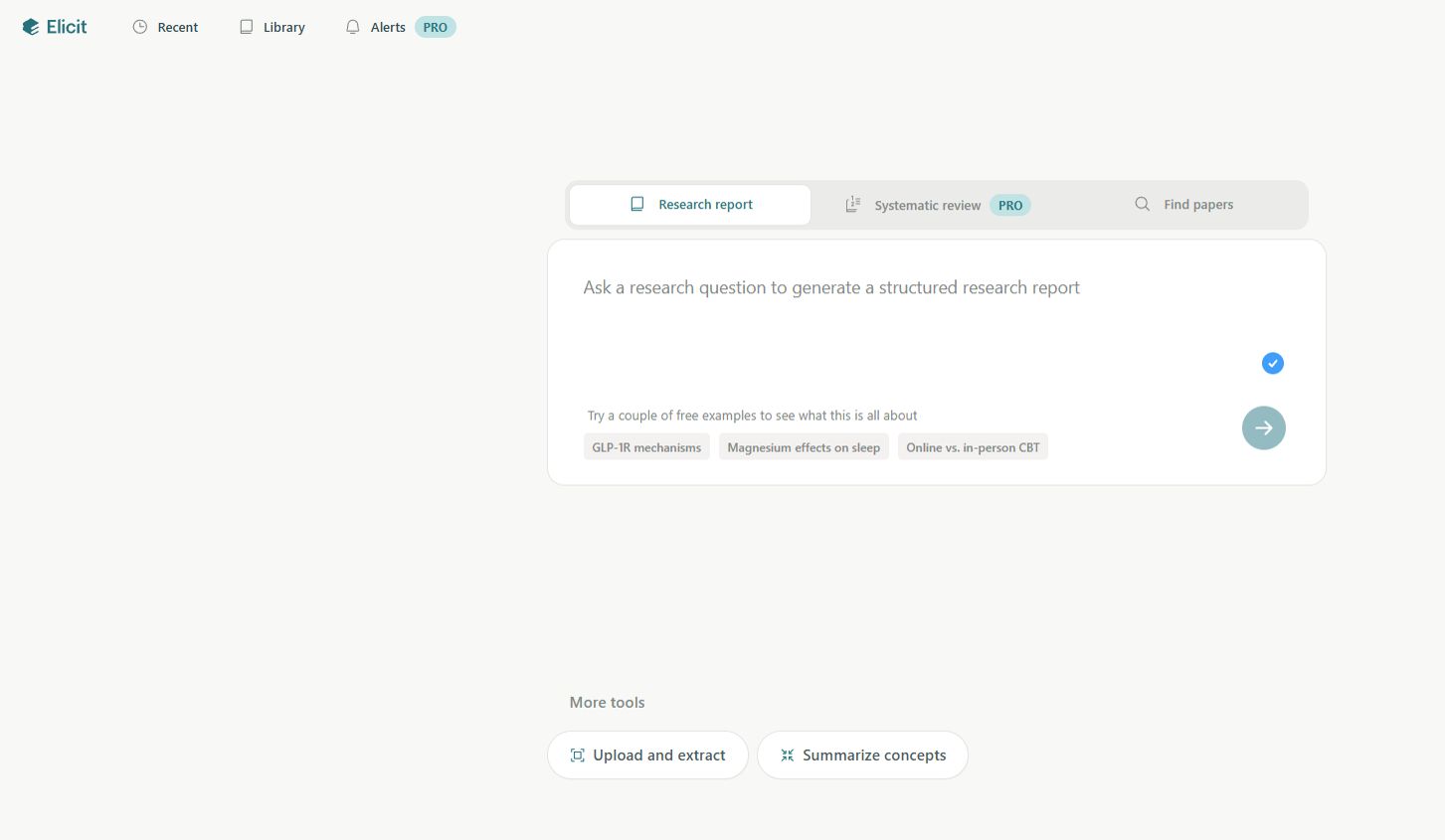Click the Systematic review list icon
Image resolution: width=1445 pixels, height=840 pixels.
pyautogui.click(x=853, y=205)
